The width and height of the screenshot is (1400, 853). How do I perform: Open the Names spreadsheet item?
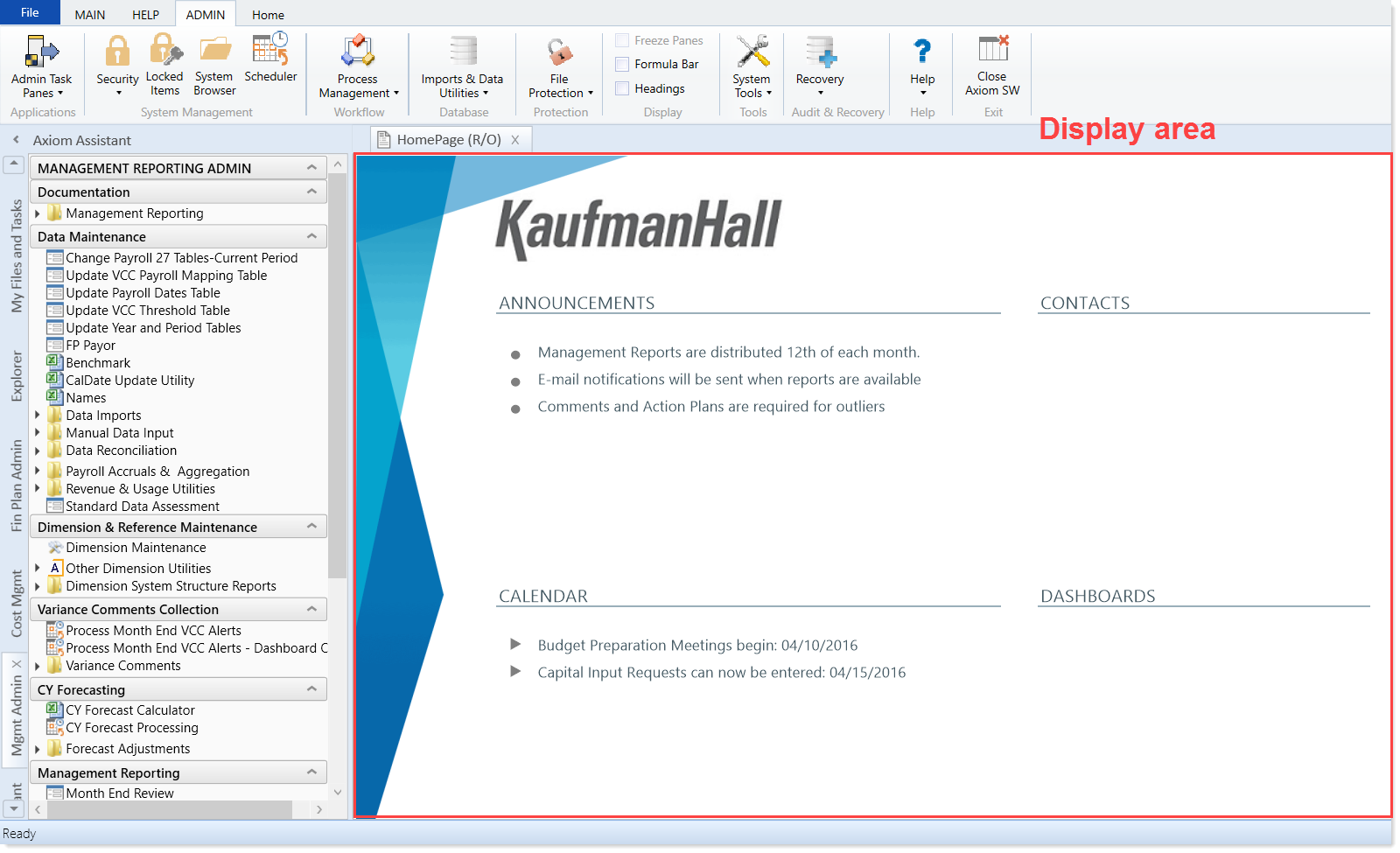coord(86,398)
